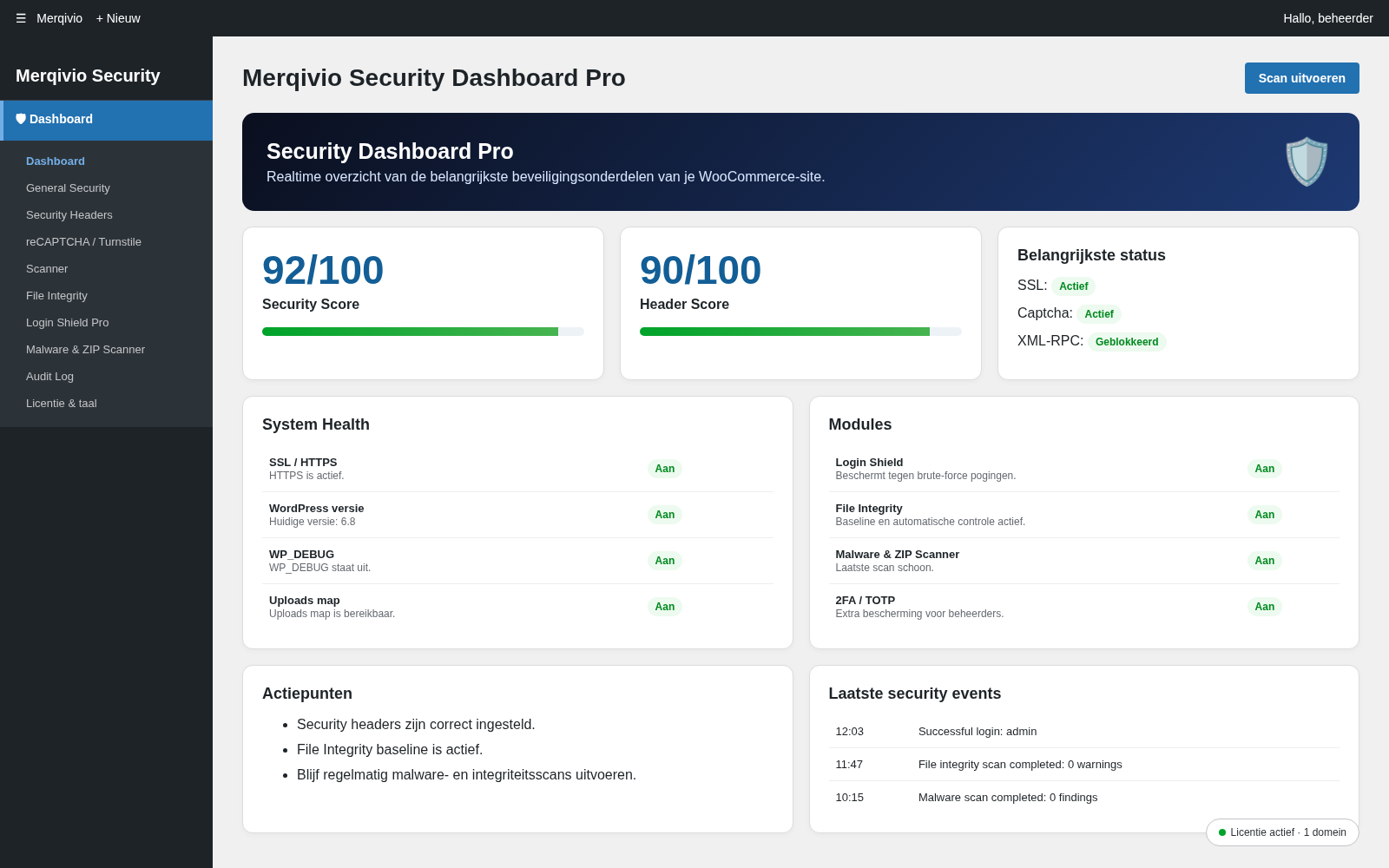The image size is (1389, 868).
Task: Click the Header Score progress bar
Action: pyautogui.click(x=800, y=332)
